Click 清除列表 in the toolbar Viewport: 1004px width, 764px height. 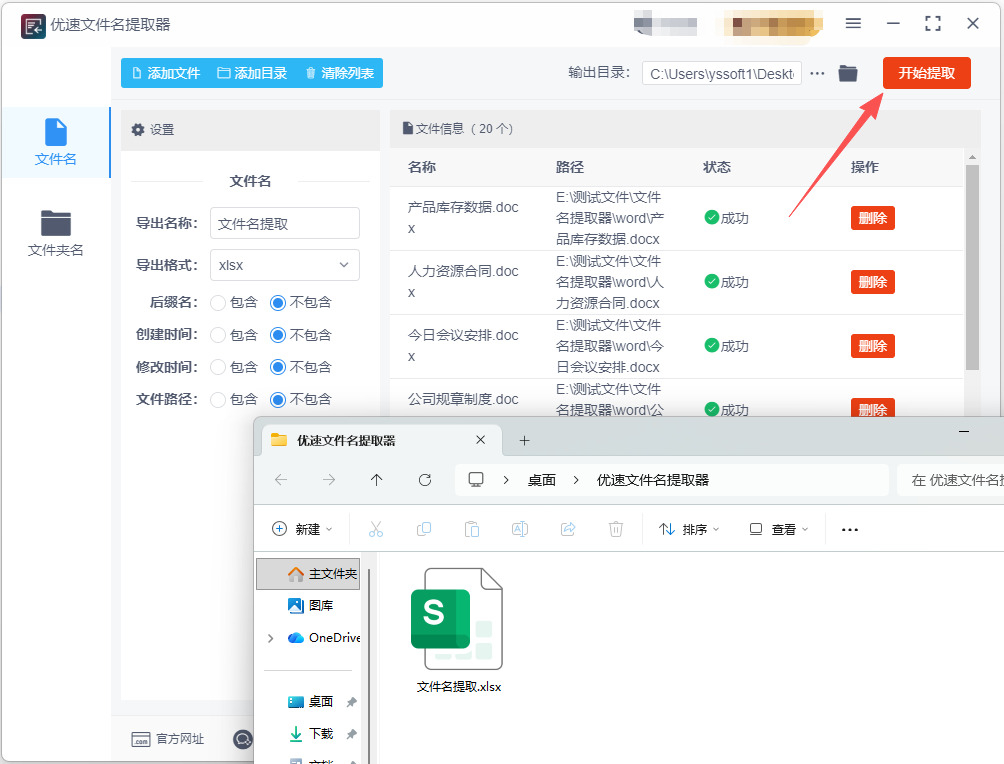tap(339, 73)
